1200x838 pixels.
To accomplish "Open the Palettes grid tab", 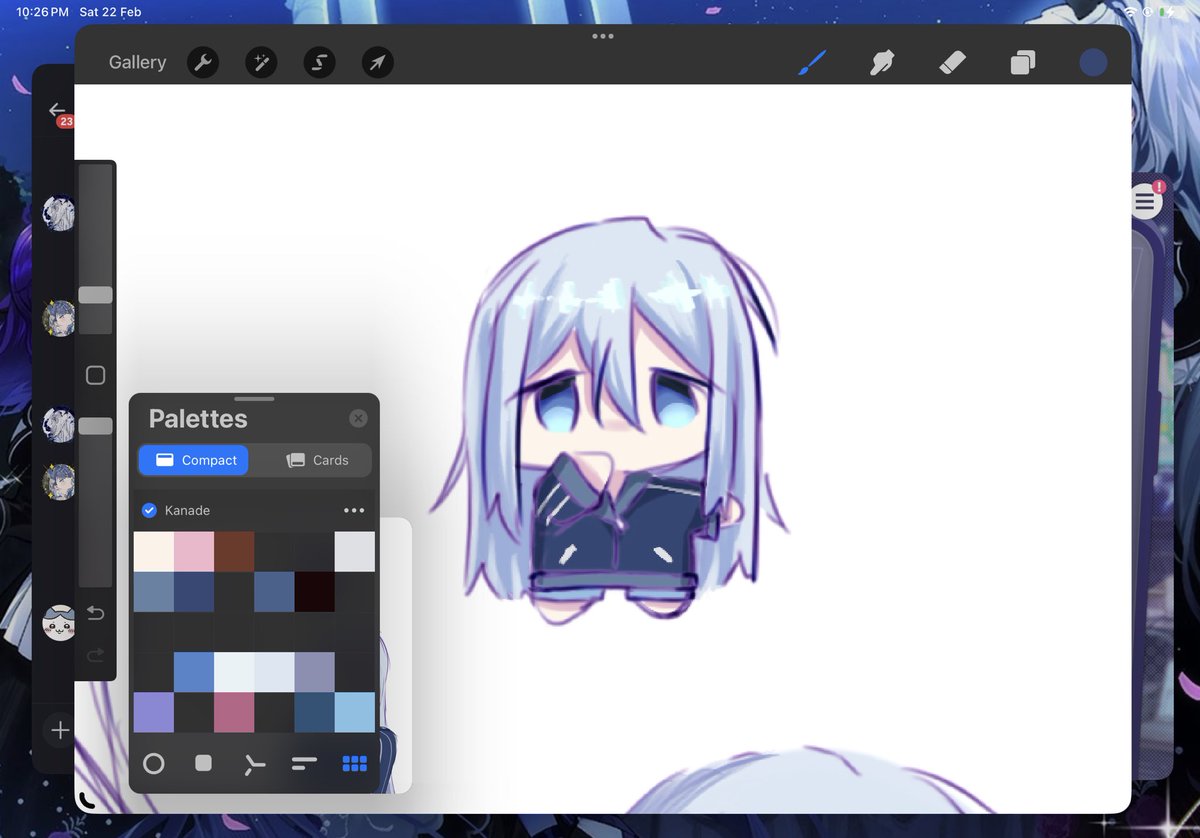I will click(355, 764).
